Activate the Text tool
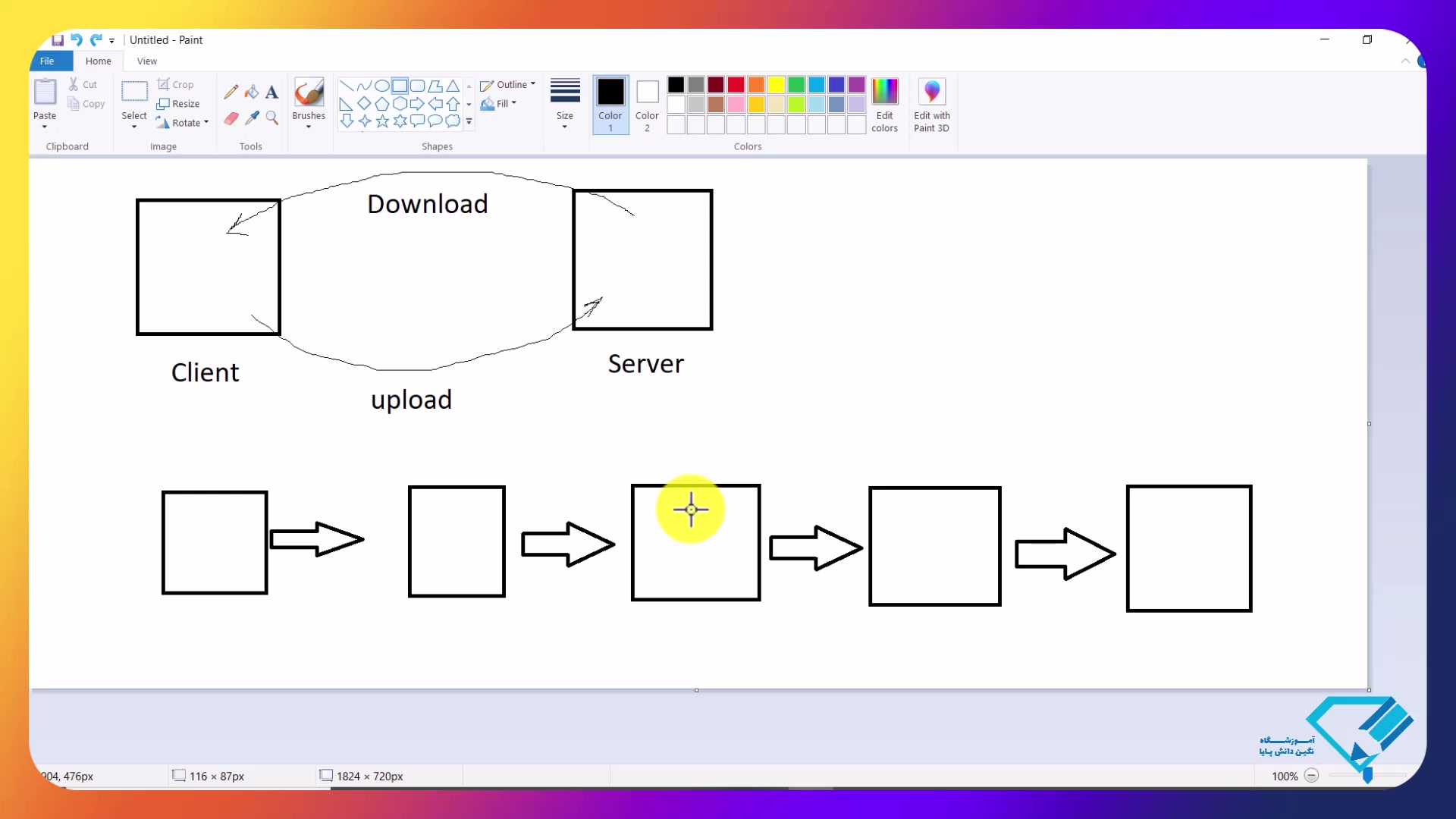The width and height of the screenshot is (1456, 819). click(271, 93)
